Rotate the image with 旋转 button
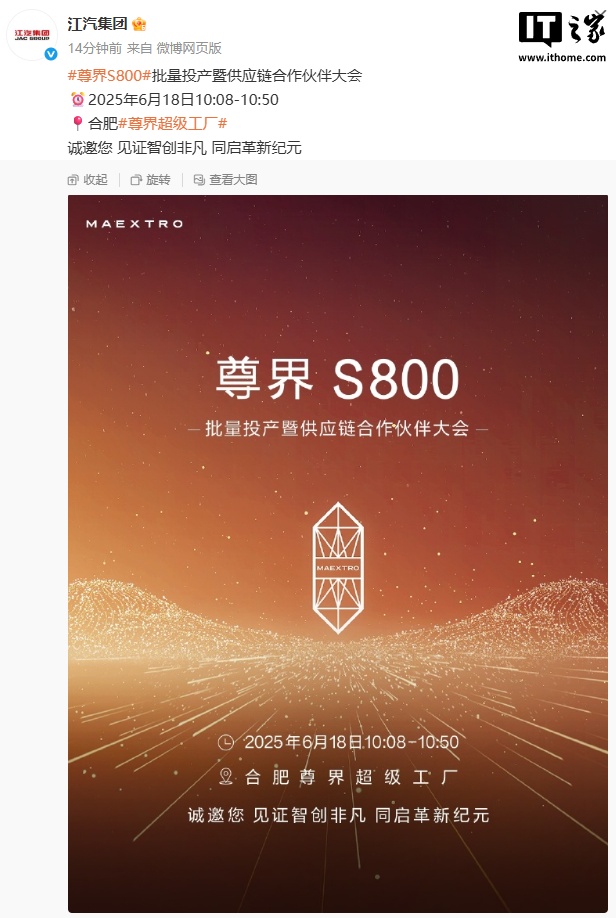 point(150,180)
